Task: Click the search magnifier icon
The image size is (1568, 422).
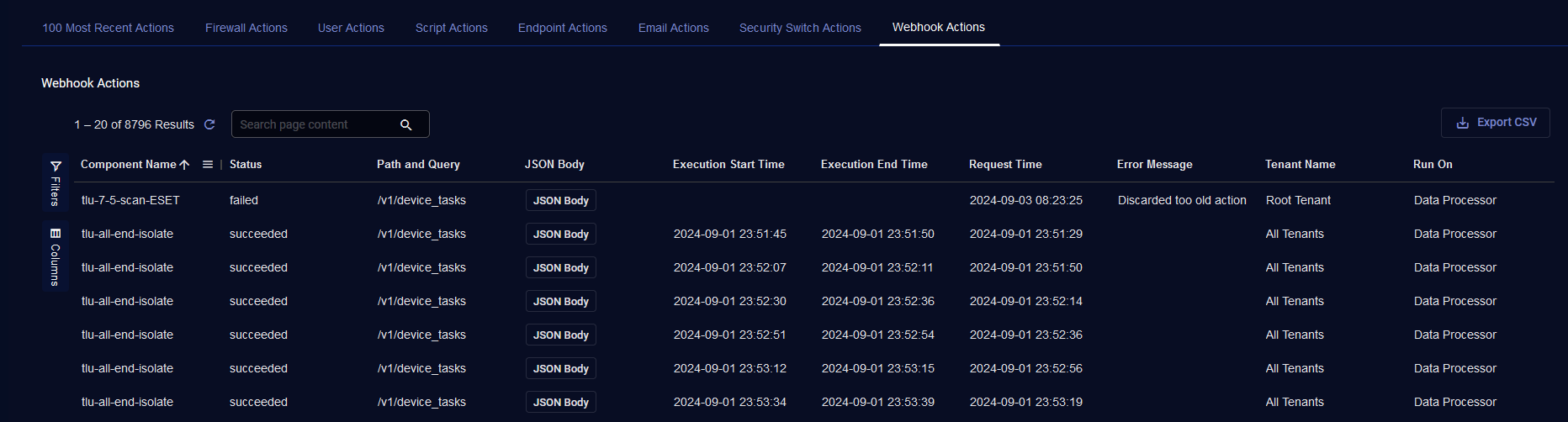Action: 405,124
